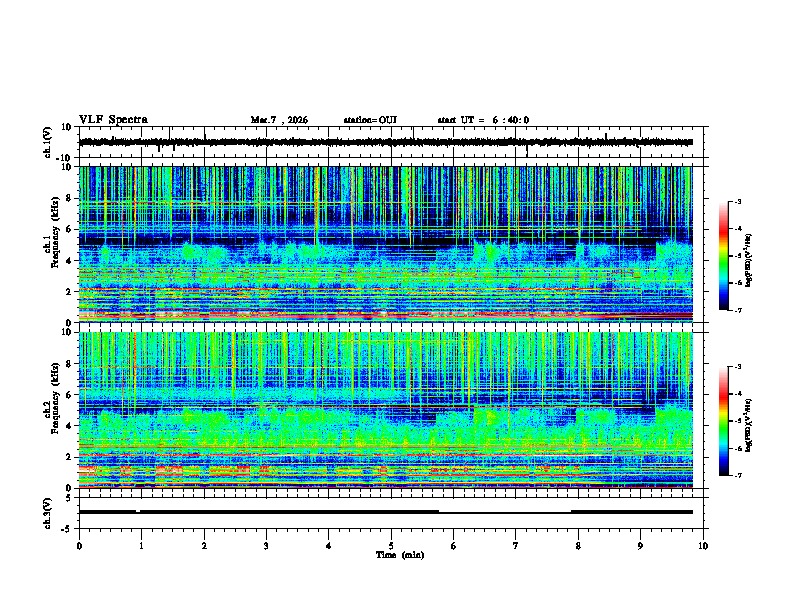Image resolution: width=792 pixels, height=612 pixels.
Task: Click time axis tick label "3"
Action: 266,546
